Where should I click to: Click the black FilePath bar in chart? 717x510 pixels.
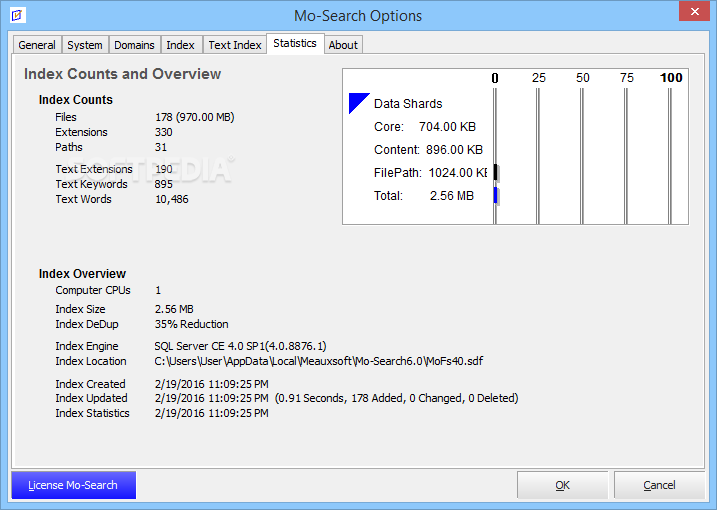[x=496, y=173]
